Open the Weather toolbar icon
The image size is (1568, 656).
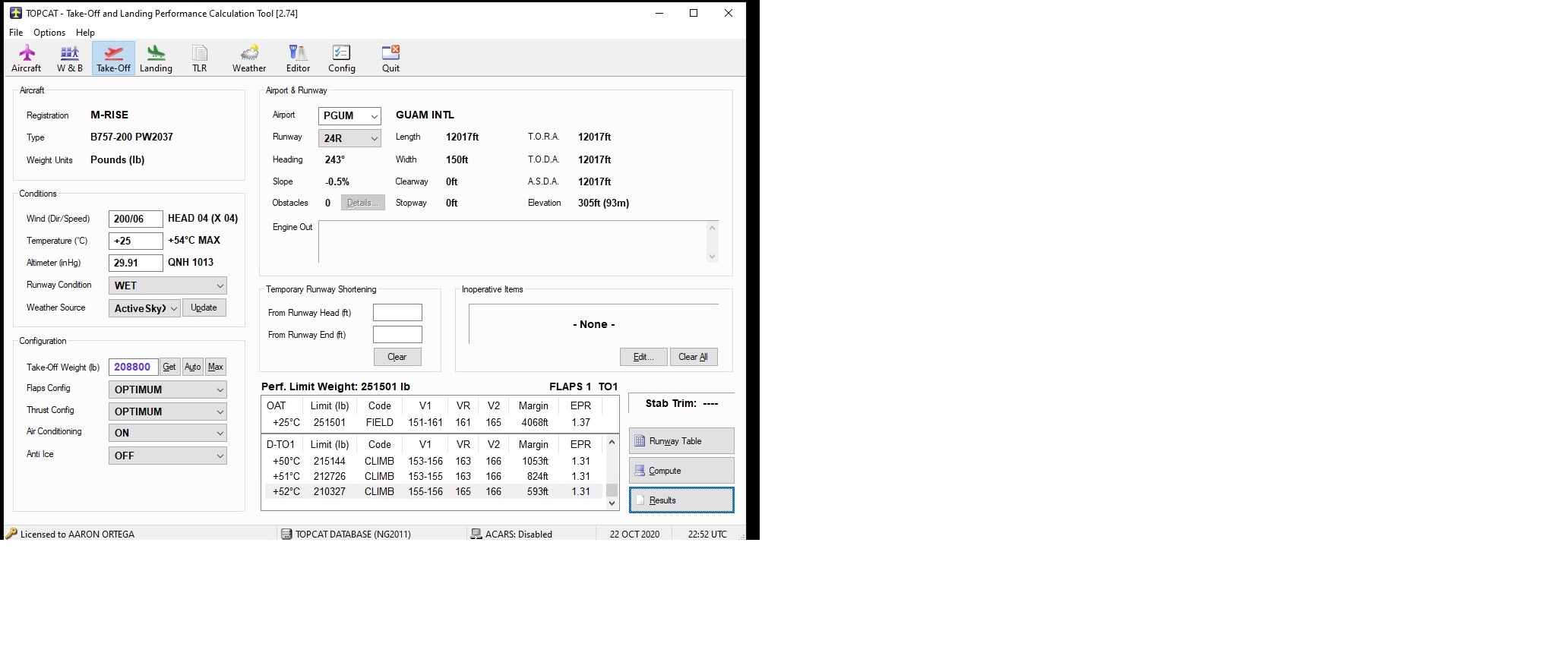249,58
